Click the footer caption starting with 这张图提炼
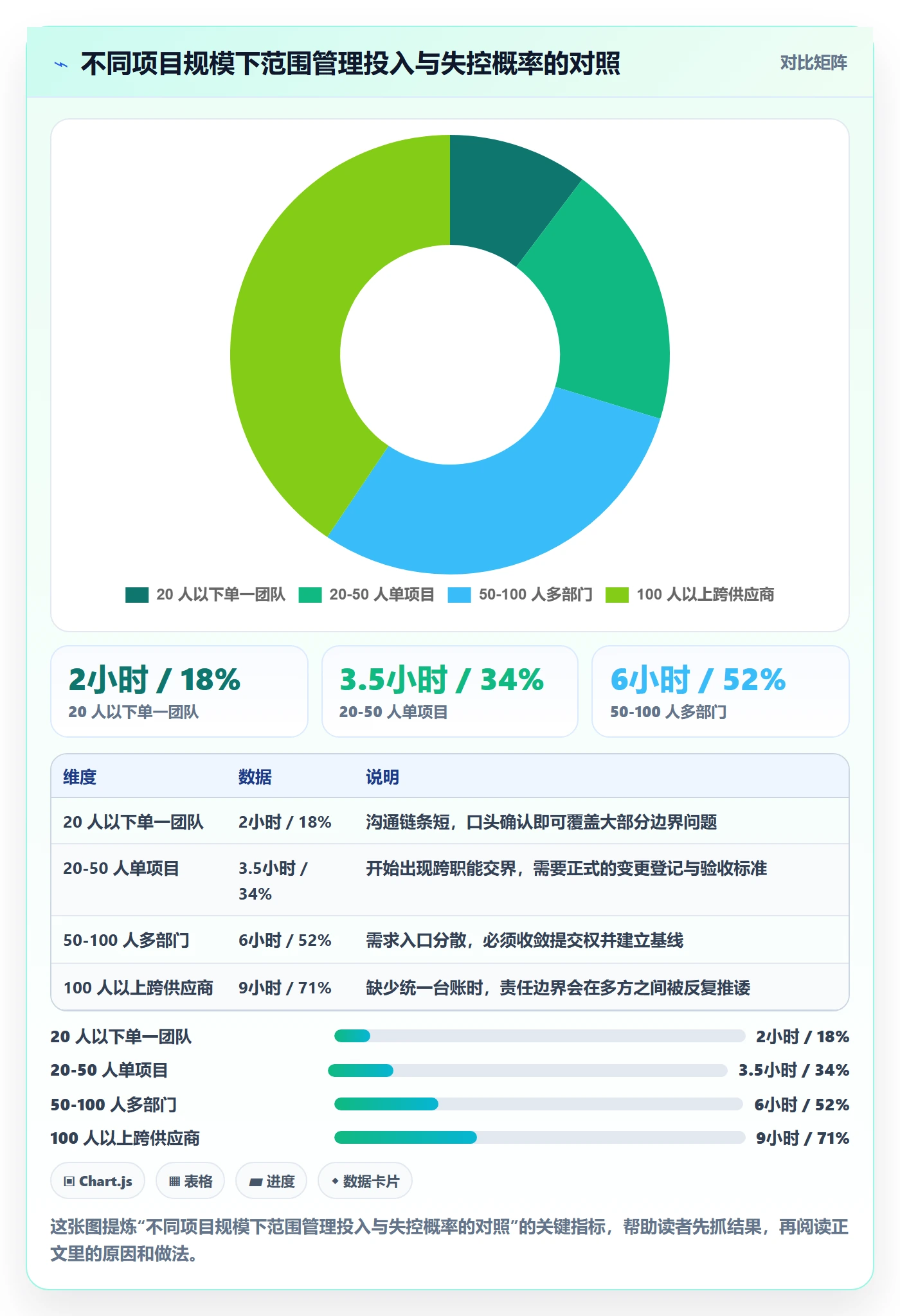 pyautogui.click(x=449, y=1240)
